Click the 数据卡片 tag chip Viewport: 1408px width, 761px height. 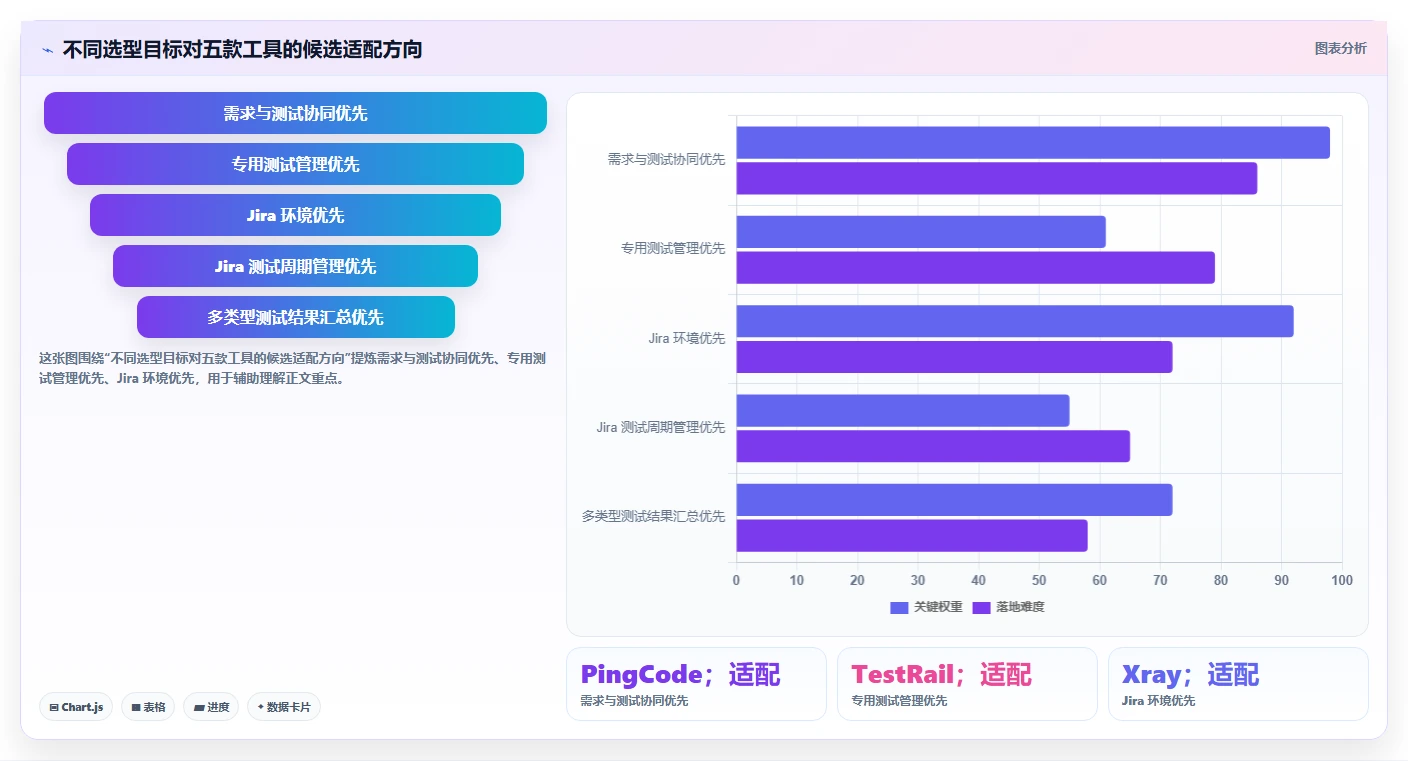click(284, 707)
